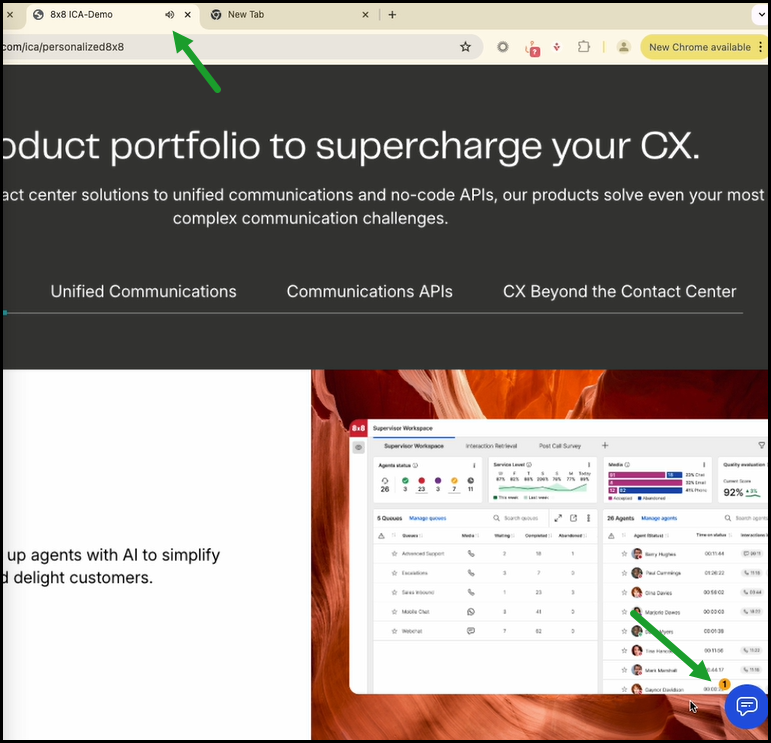Open the Chrome profile avatar
This screenshot has width=771, height=743.
tap(623, 47)
